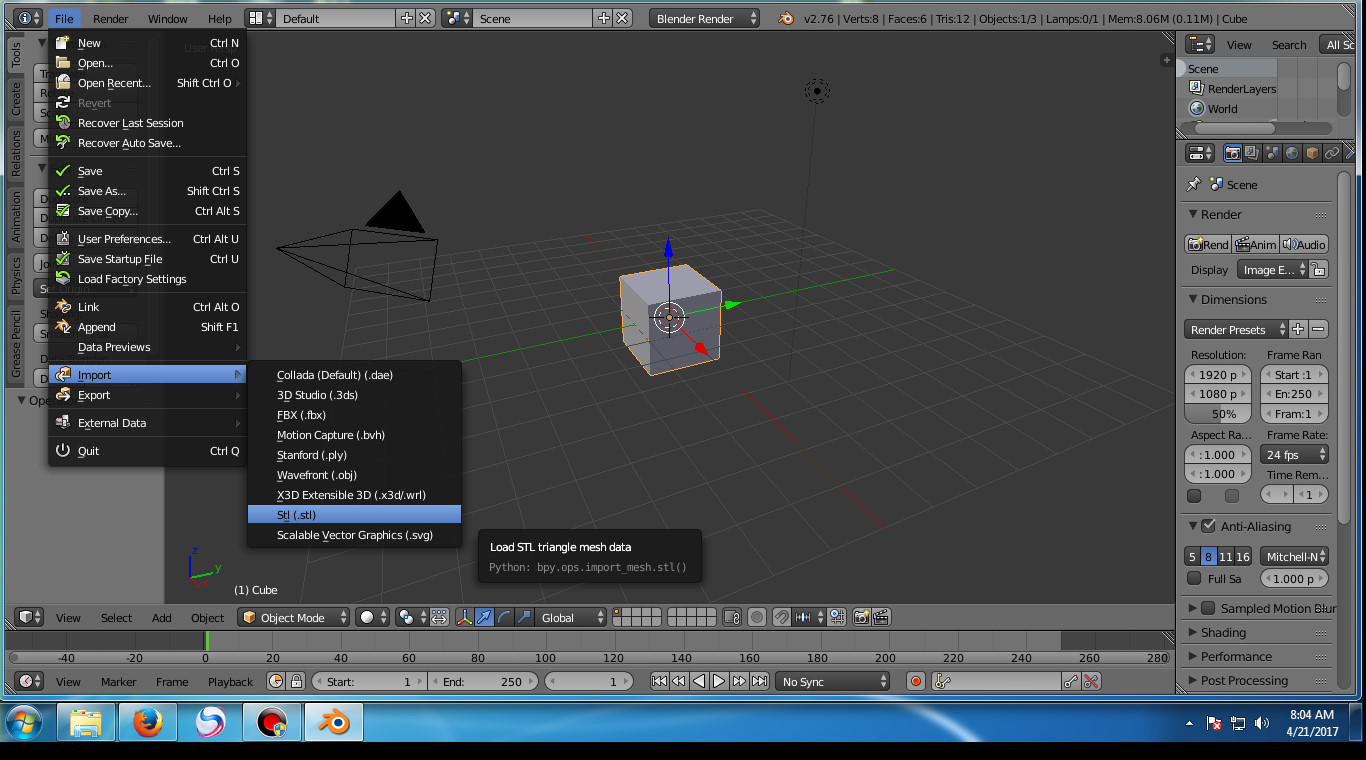Click the already active 8 samples toggle
The height and width of the screenshot is (760, 1366).
[x=1209, y=557]
